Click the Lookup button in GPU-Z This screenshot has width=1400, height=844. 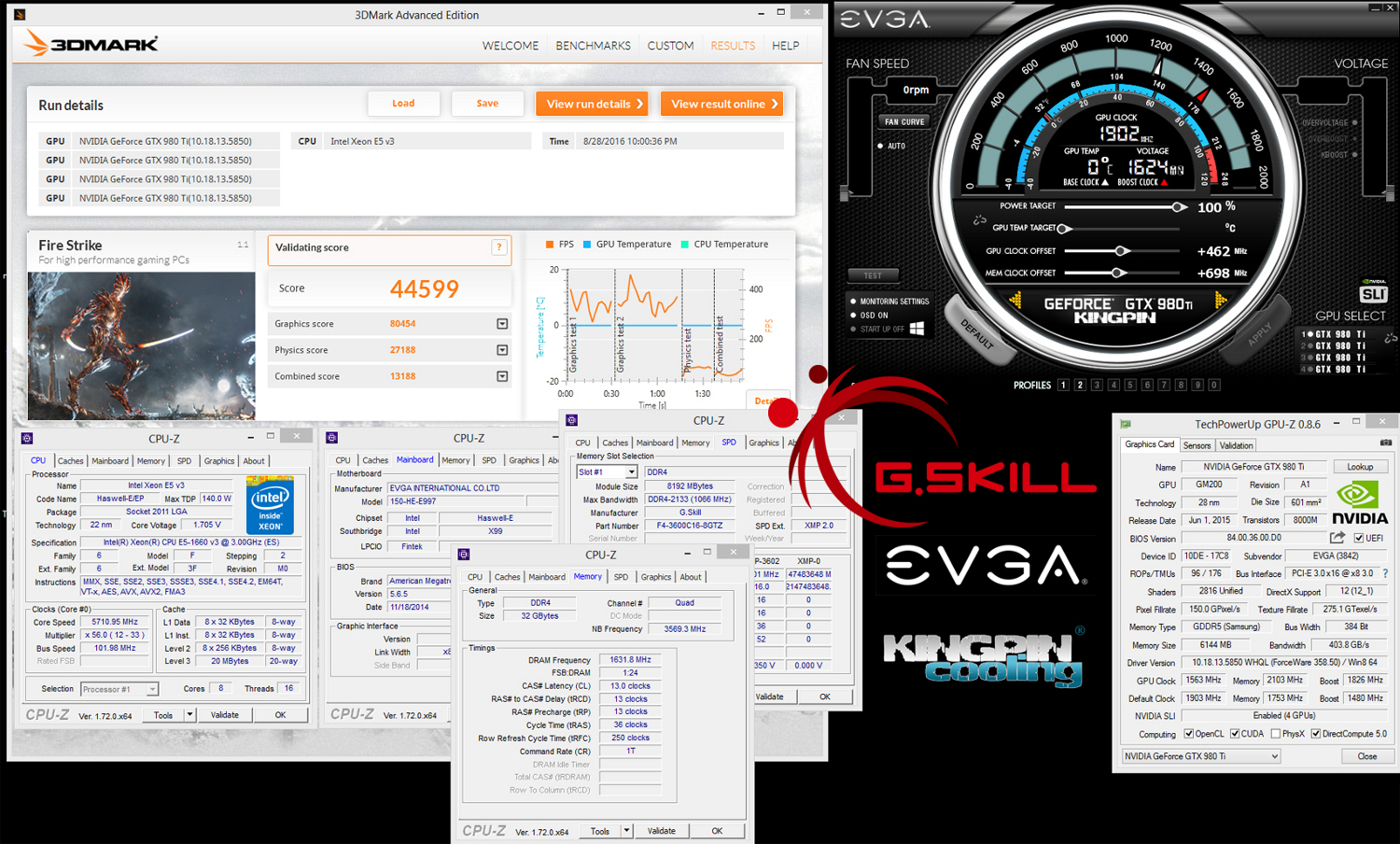pyautogui.click(x=1360, y=467)
